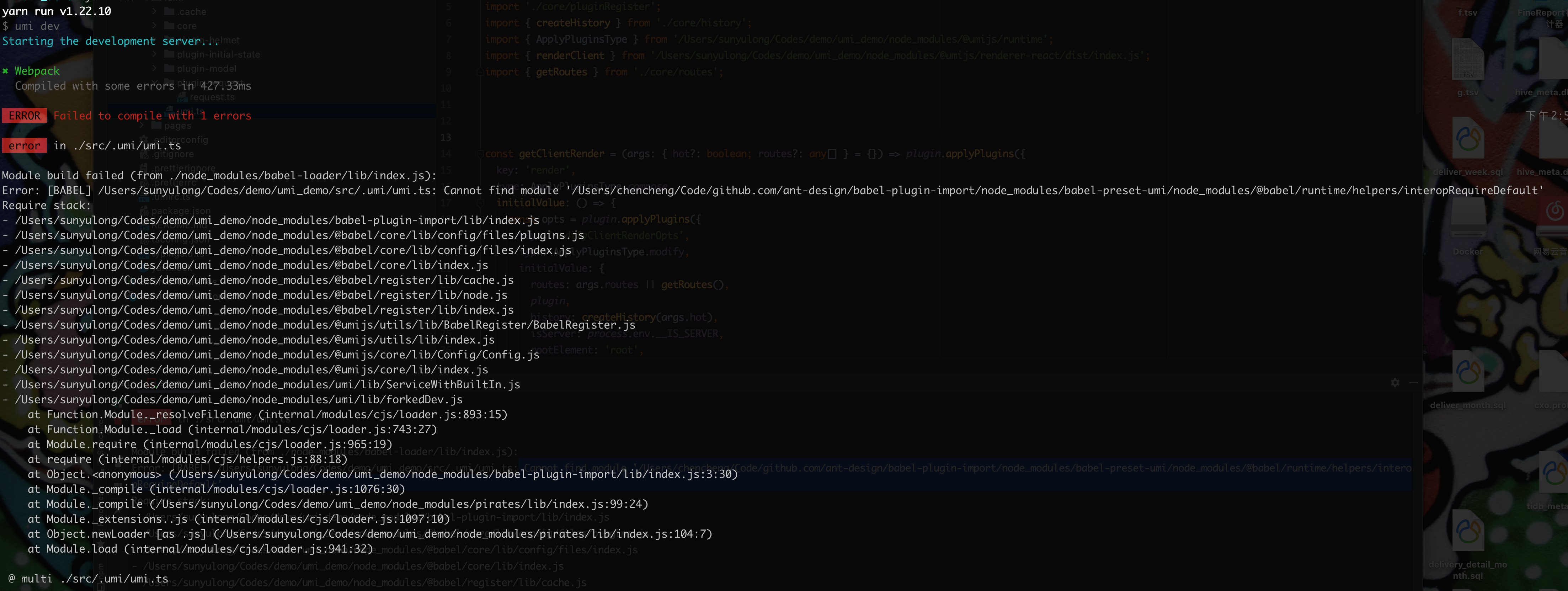The image size is (1568, 591).
Task: Click the 'at Function.Module._load' trace line
Action: [233, 429]
